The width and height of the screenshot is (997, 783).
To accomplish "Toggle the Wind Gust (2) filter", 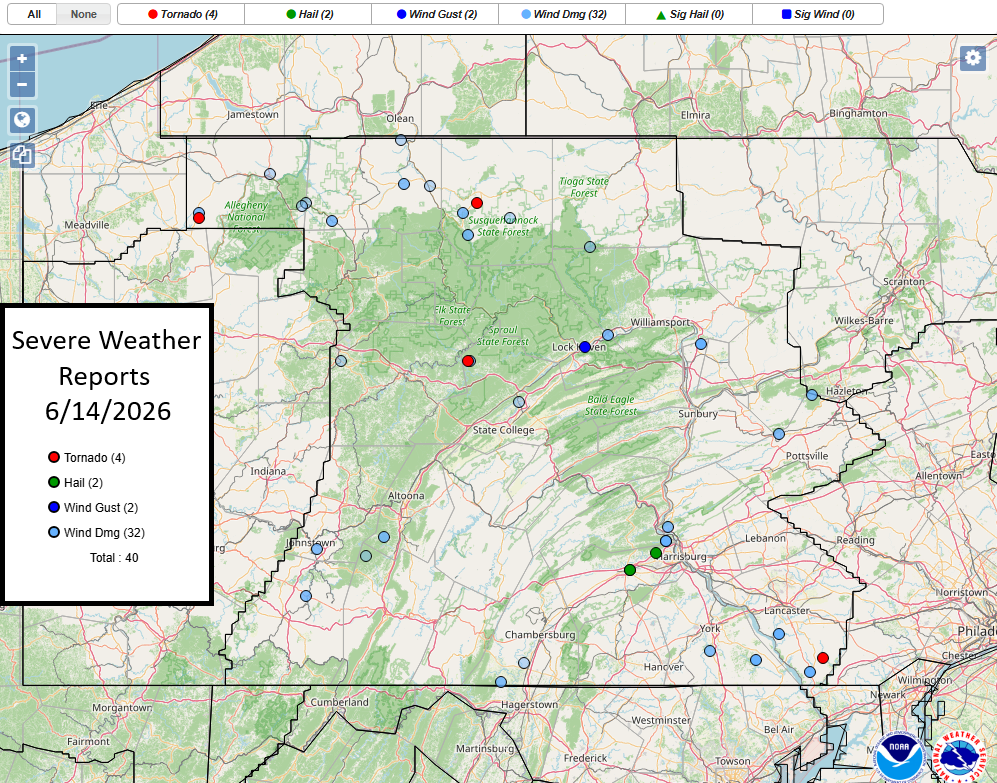I will [x=436, y=14].
